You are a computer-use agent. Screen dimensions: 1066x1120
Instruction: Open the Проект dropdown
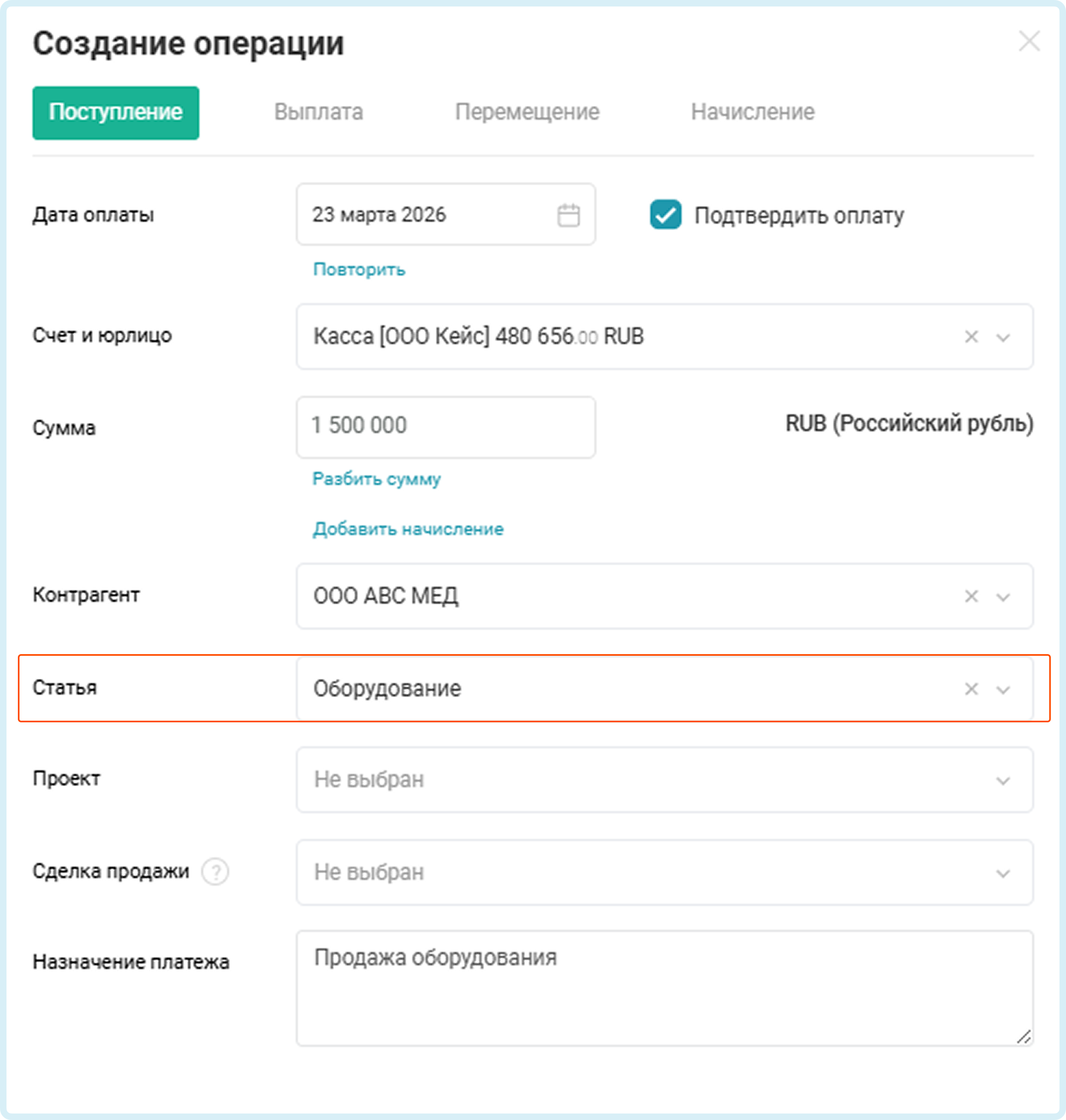pyautogui.click(x=664, y=780)
